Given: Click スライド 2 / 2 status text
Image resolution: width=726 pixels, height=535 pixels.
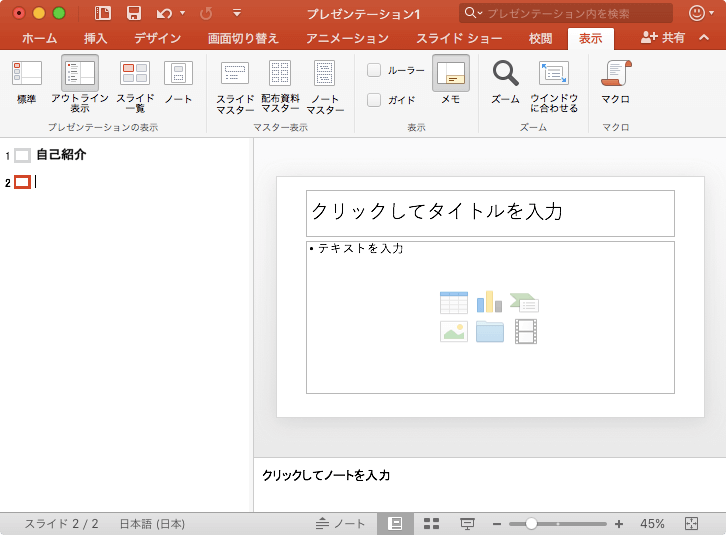Looking at the screenshot, I should pyautogui.click(x=61, y=524).
